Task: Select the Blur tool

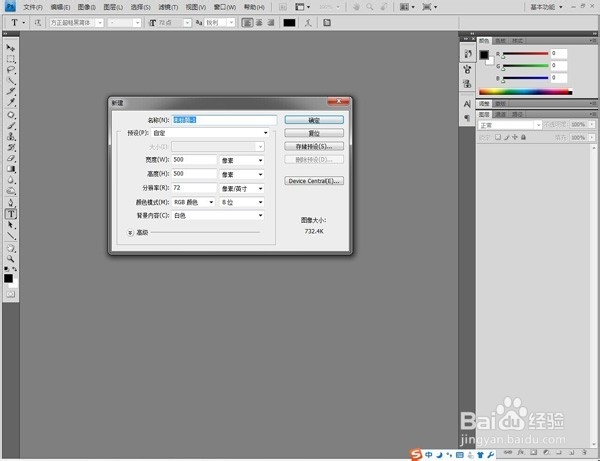Action: (10, 180)
